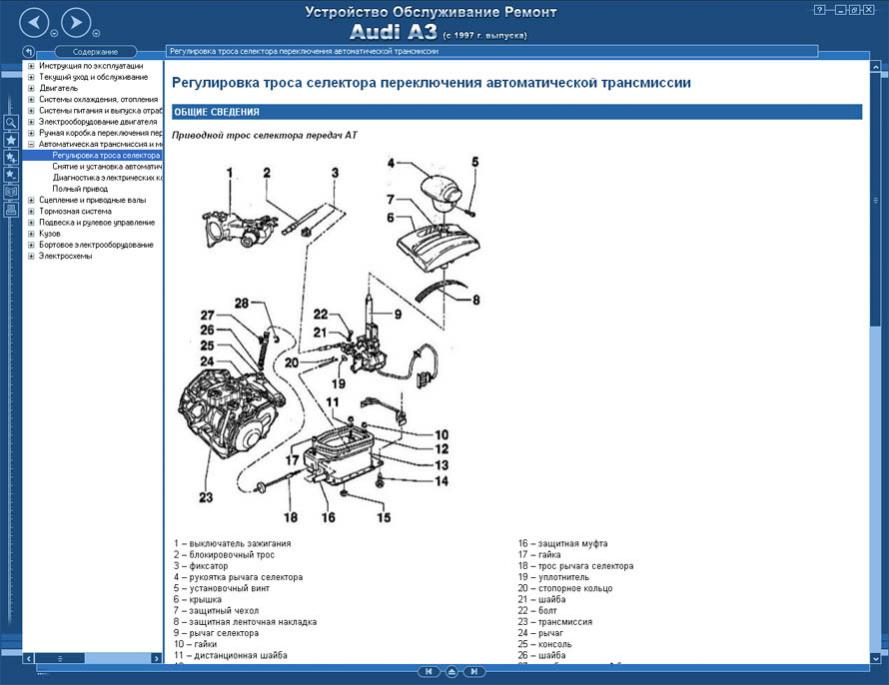Go forward with the large right arrow
The image size is (889, 685).
click(76, 24)
